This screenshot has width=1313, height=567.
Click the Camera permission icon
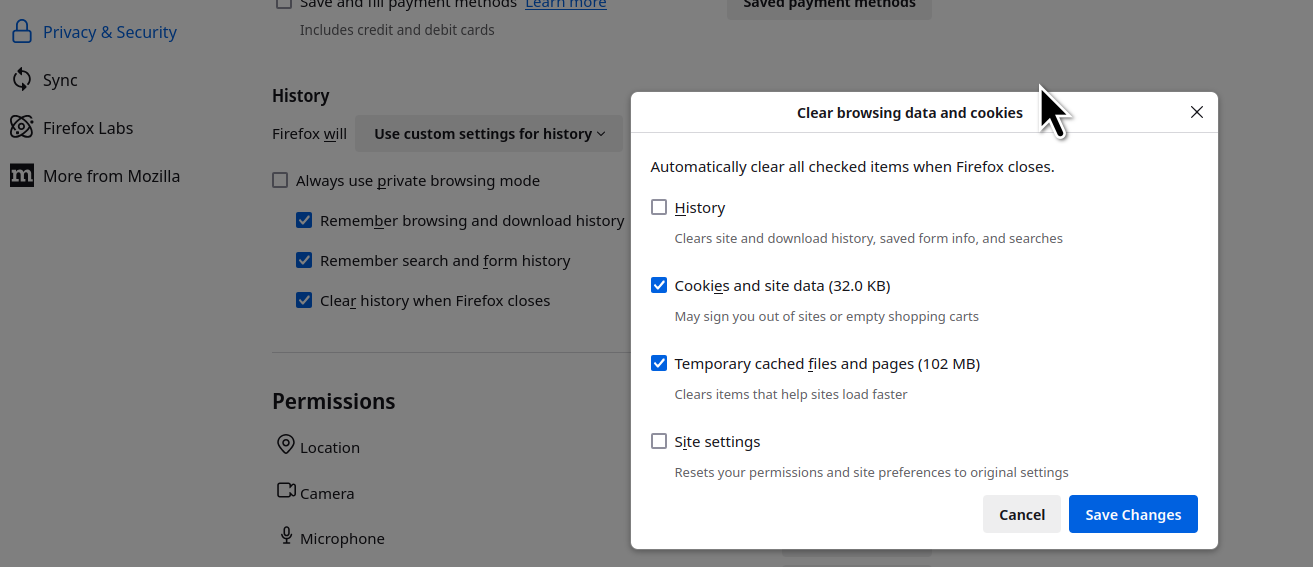[286, 491]
